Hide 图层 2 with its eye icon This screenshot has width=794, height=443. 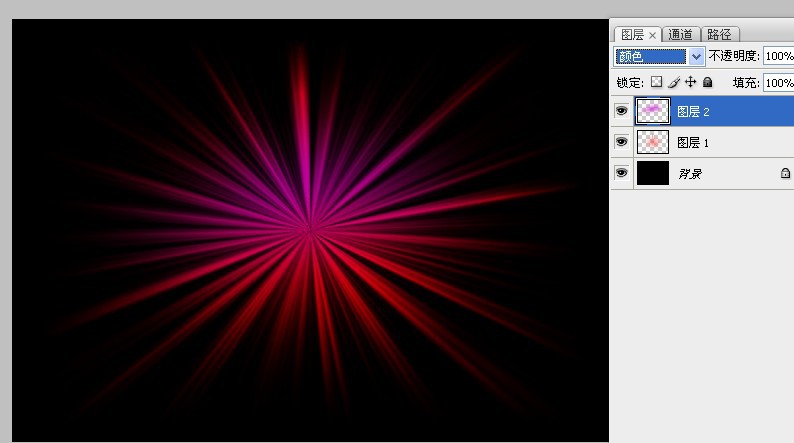click(x=621, y=111)
